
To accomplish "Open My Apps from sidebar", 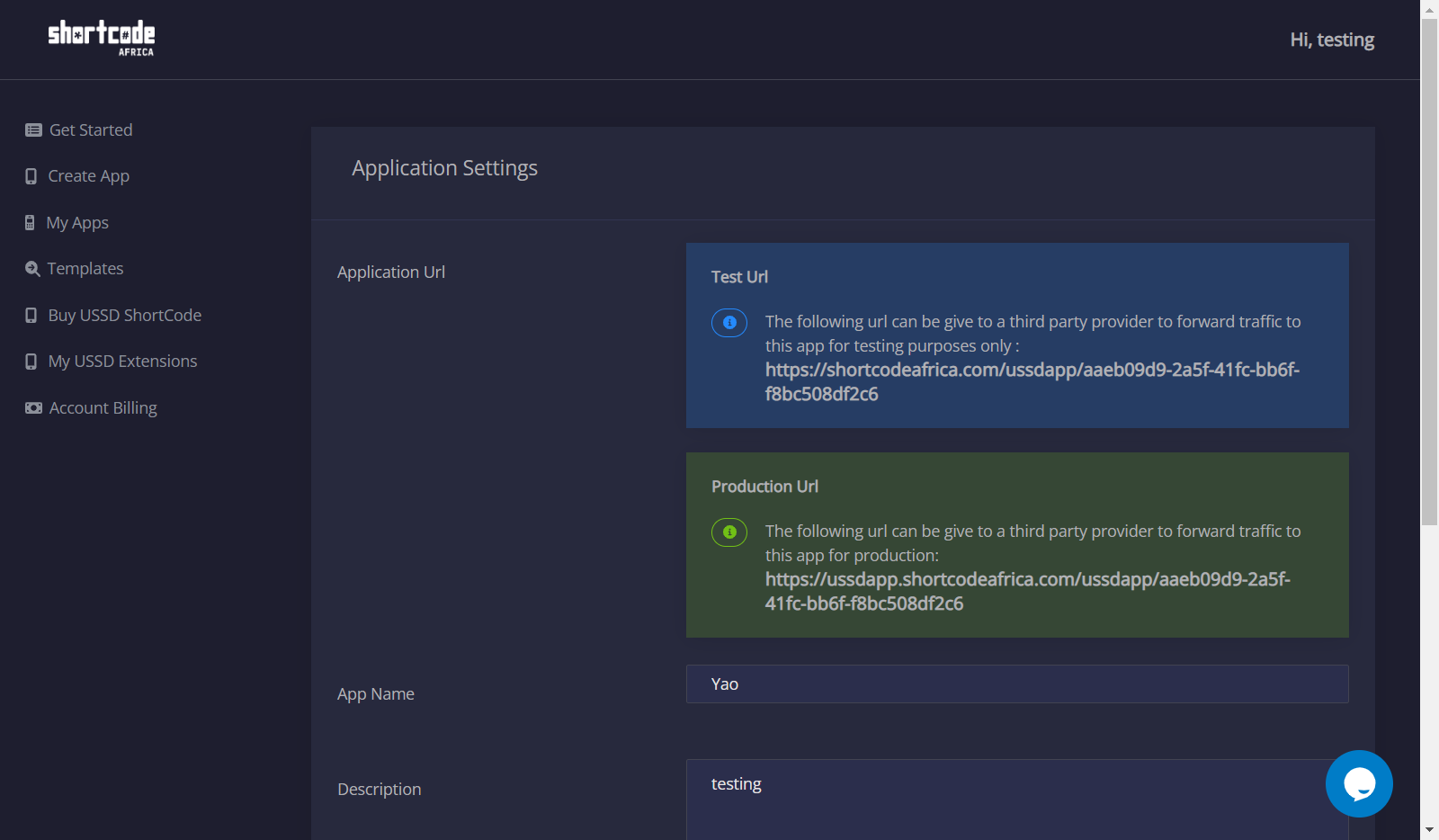I will tap(77, 223).
